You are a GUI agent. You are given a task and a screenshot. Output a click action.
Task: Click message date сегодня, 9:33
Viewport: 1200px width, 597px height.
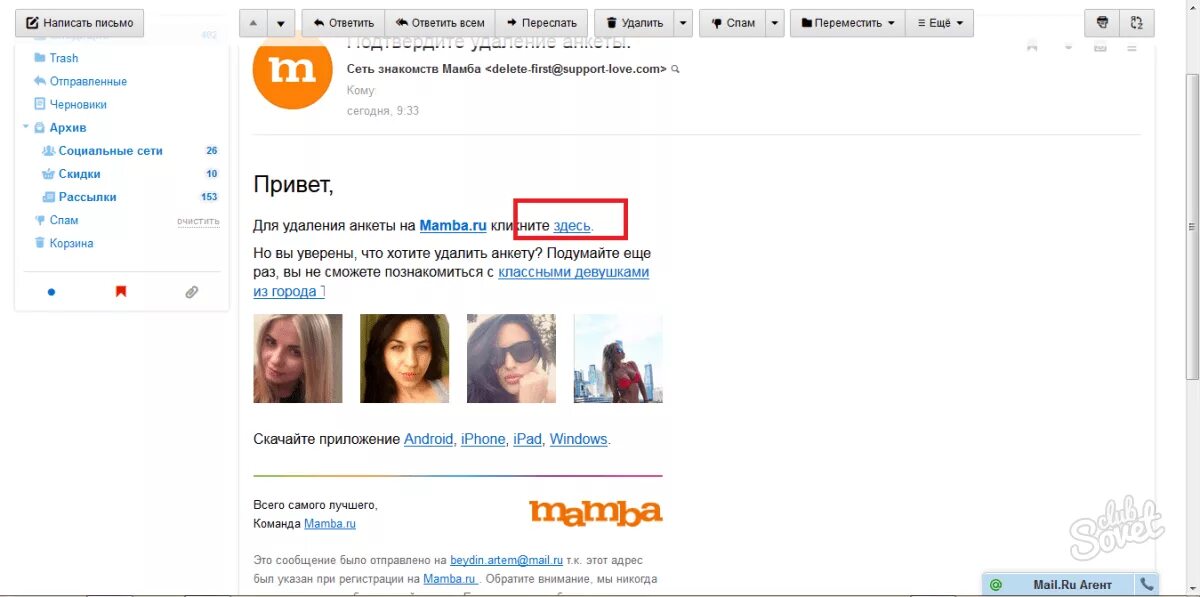point(383,111)
